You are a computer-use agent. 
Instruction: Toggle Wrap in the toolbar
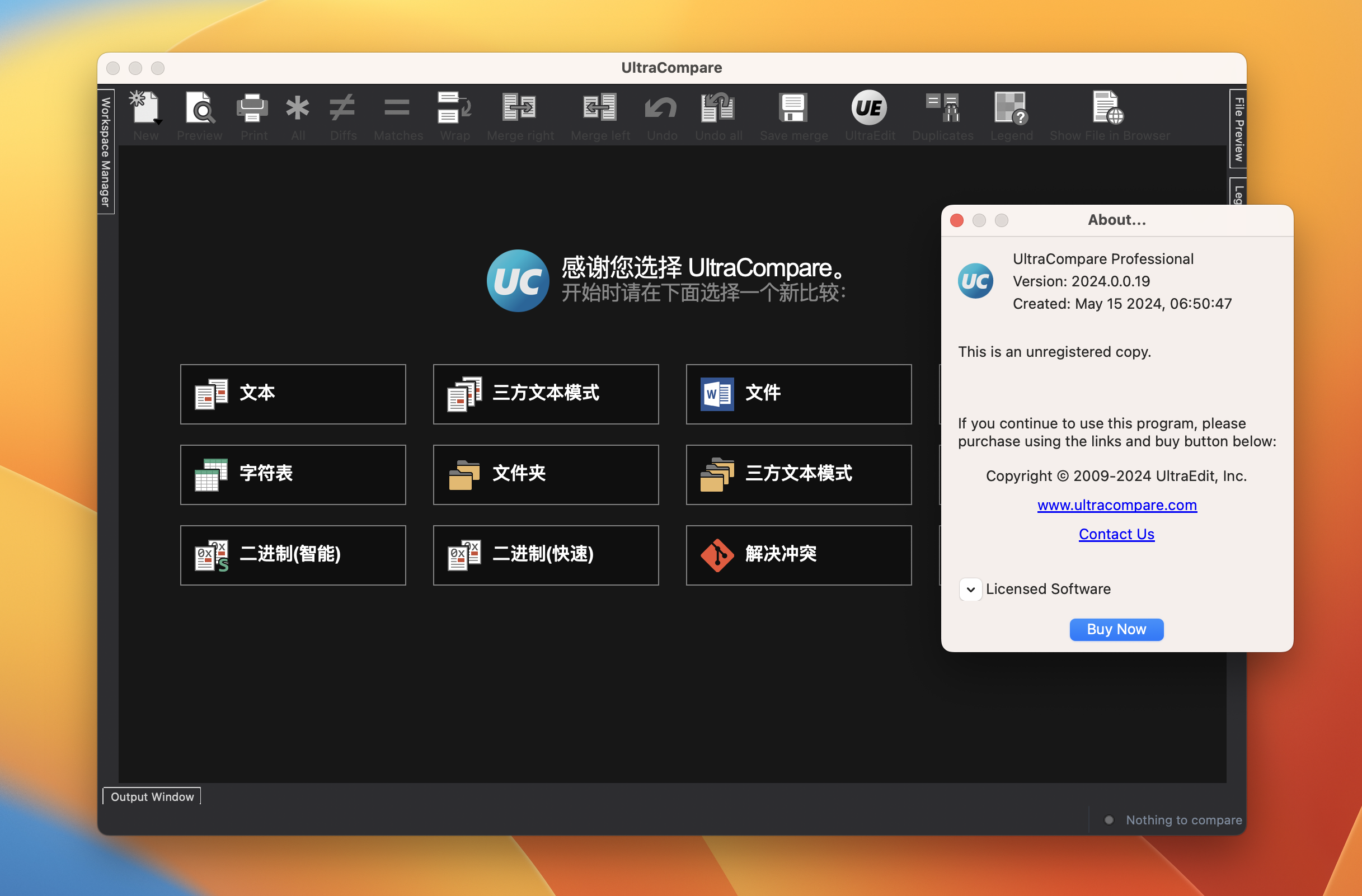pos(454,107)
